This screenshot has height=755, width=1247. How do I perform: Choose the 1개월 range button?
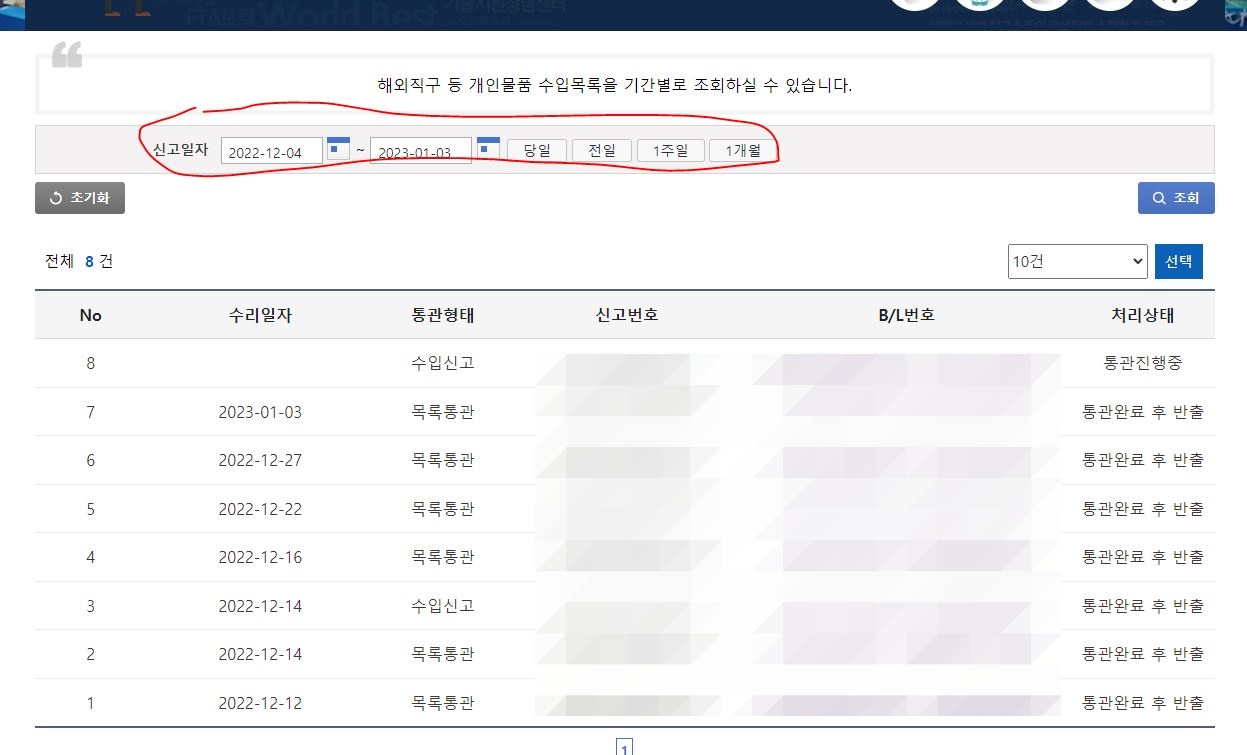click(x=743, y=150)
